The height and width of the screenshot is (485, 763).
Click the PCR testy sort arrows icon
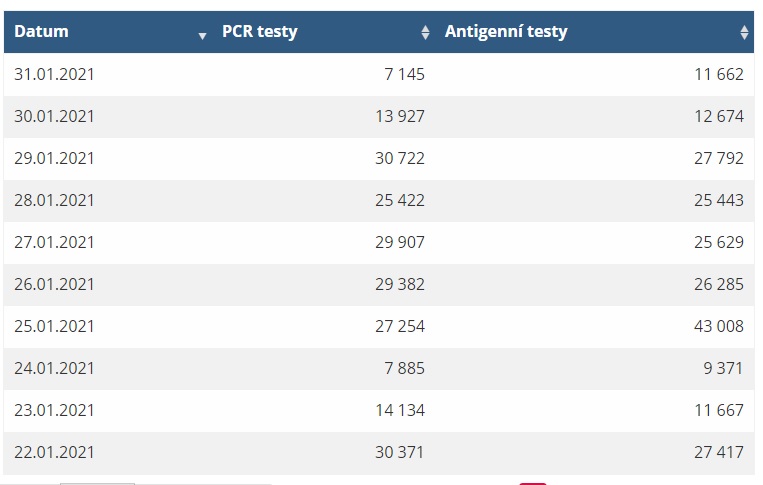pyautogui.click(x=425, y=32)
